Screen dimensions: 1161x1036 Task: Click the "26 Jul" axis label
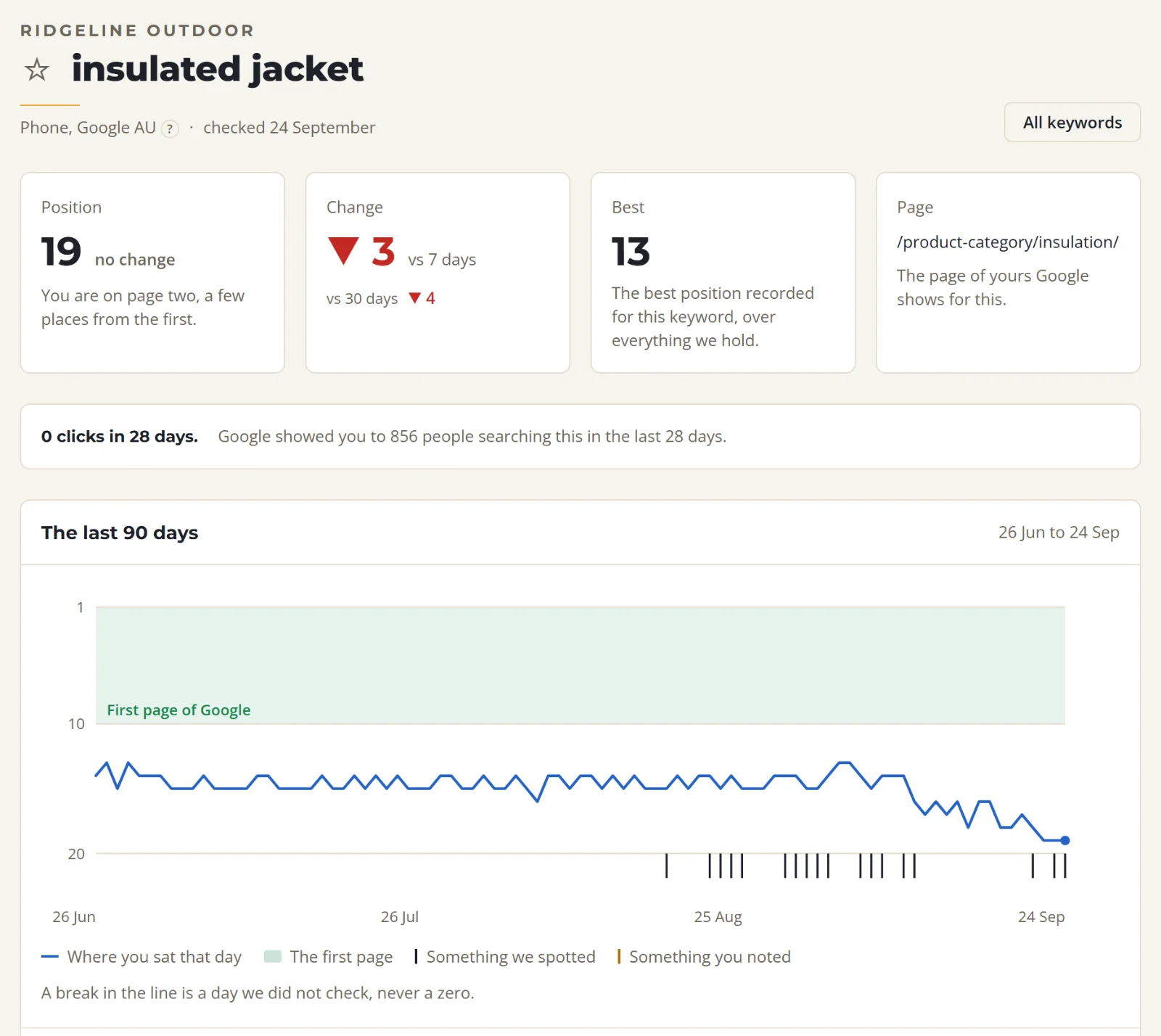[400, 917]
